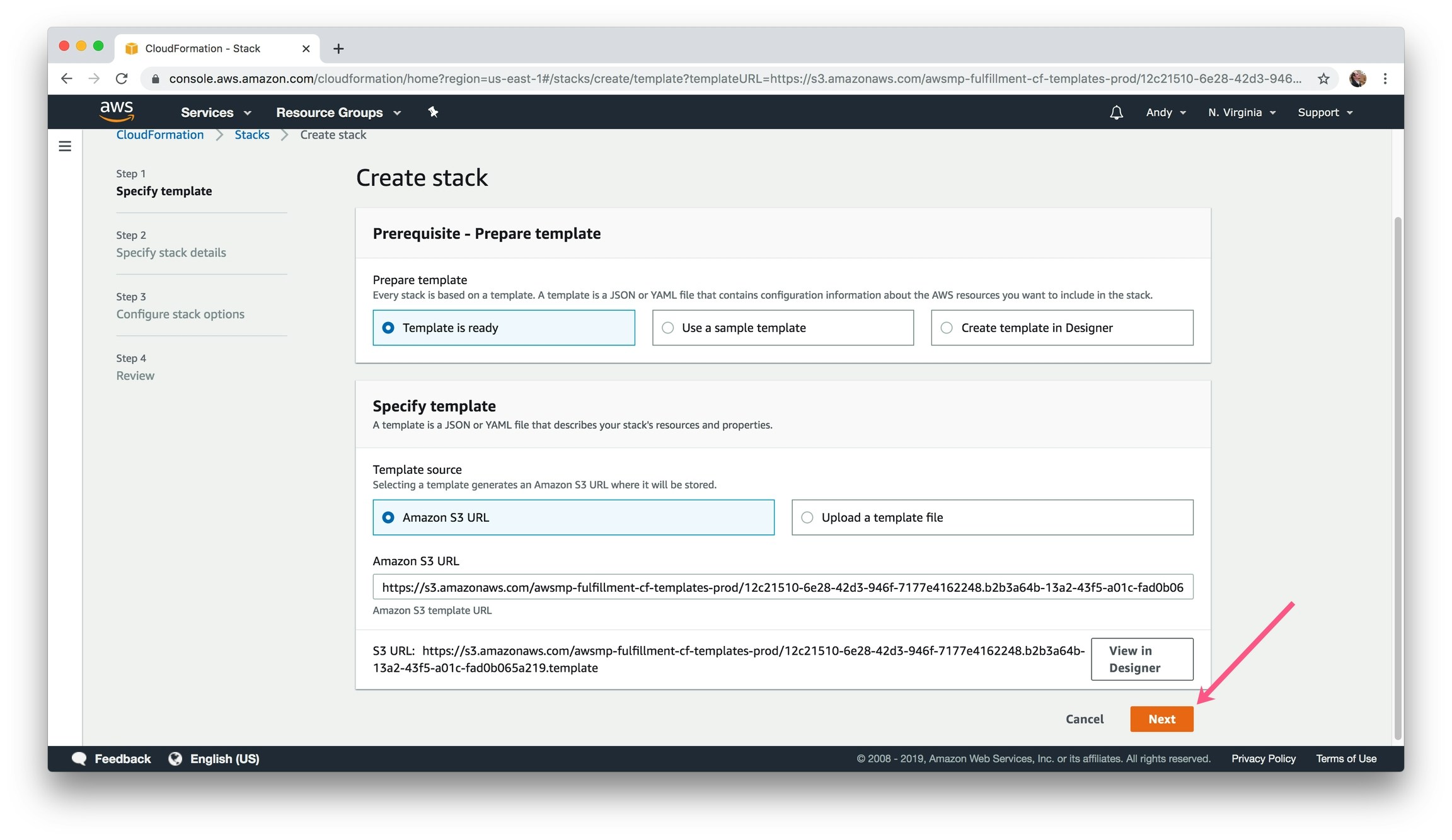Image resolution: width=1452 pixels, height=840 pixels.
Task: Click the browser back arrow
Action: click(66, 79)
